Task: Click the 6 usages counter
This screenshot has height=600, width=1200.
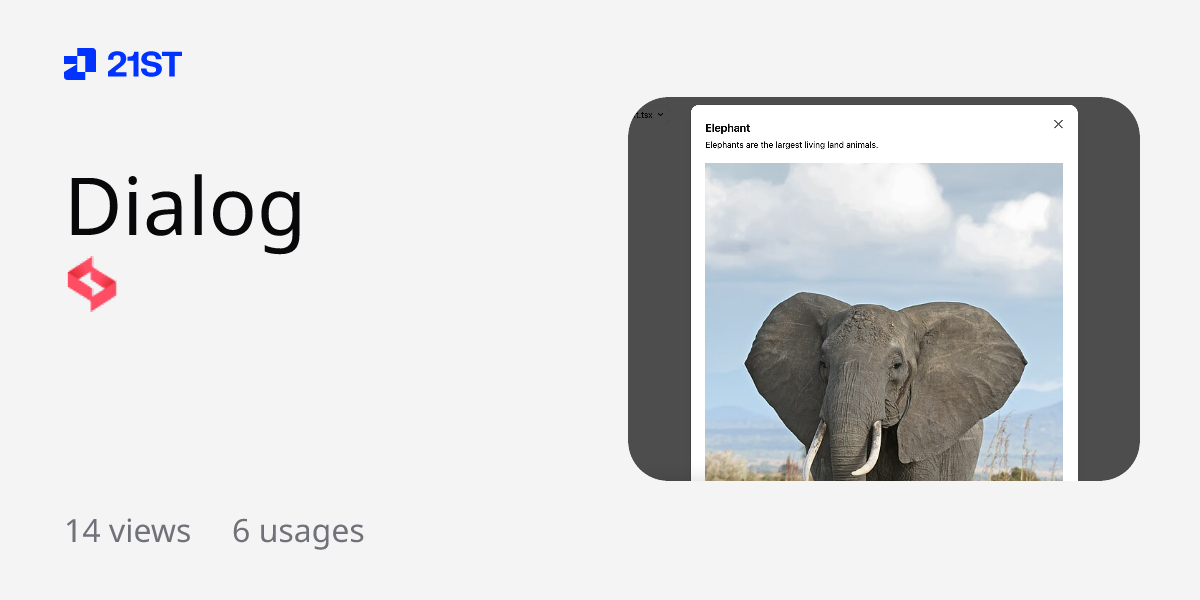Action: coord(298,530)
